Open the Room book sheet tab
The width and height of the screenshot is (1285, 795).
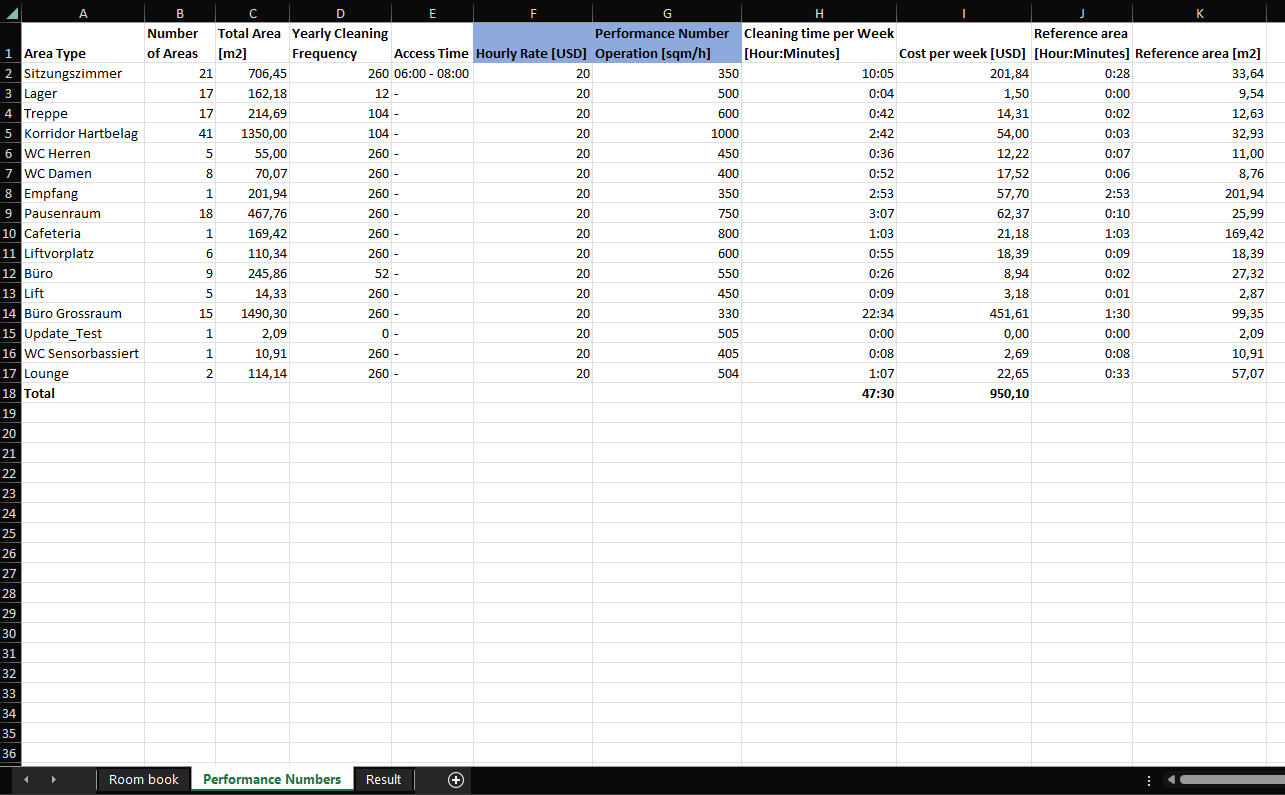point(144,779)
